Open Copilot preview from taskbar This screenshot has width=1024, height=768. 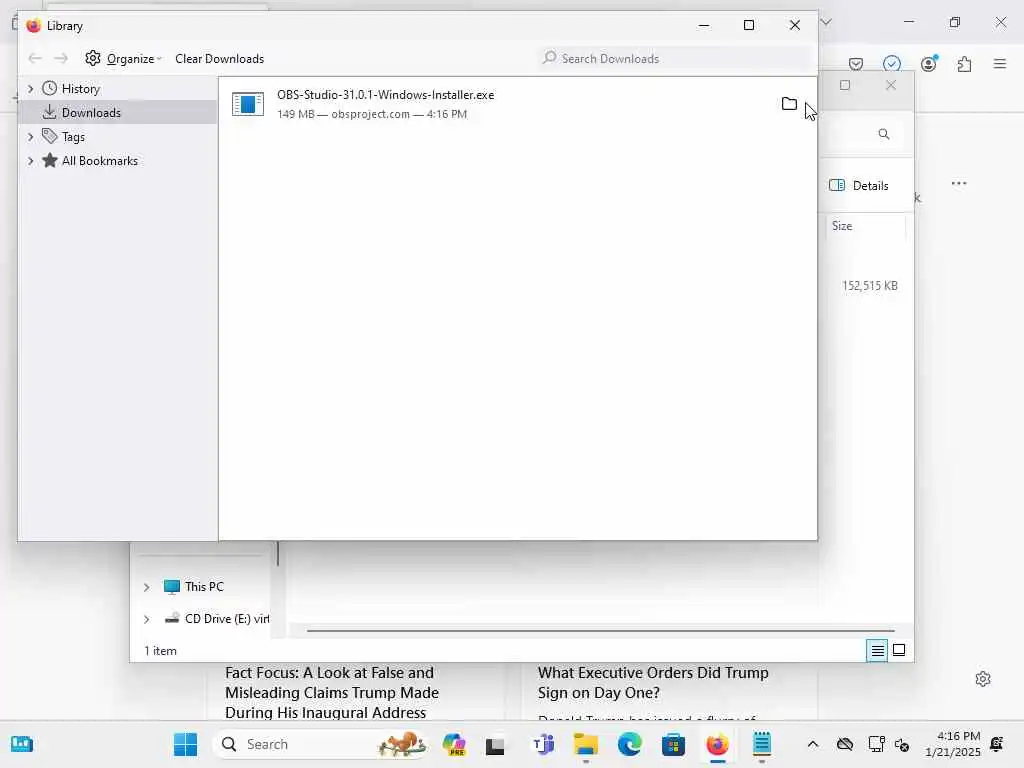pyautogui.click(x=454, y=744)
